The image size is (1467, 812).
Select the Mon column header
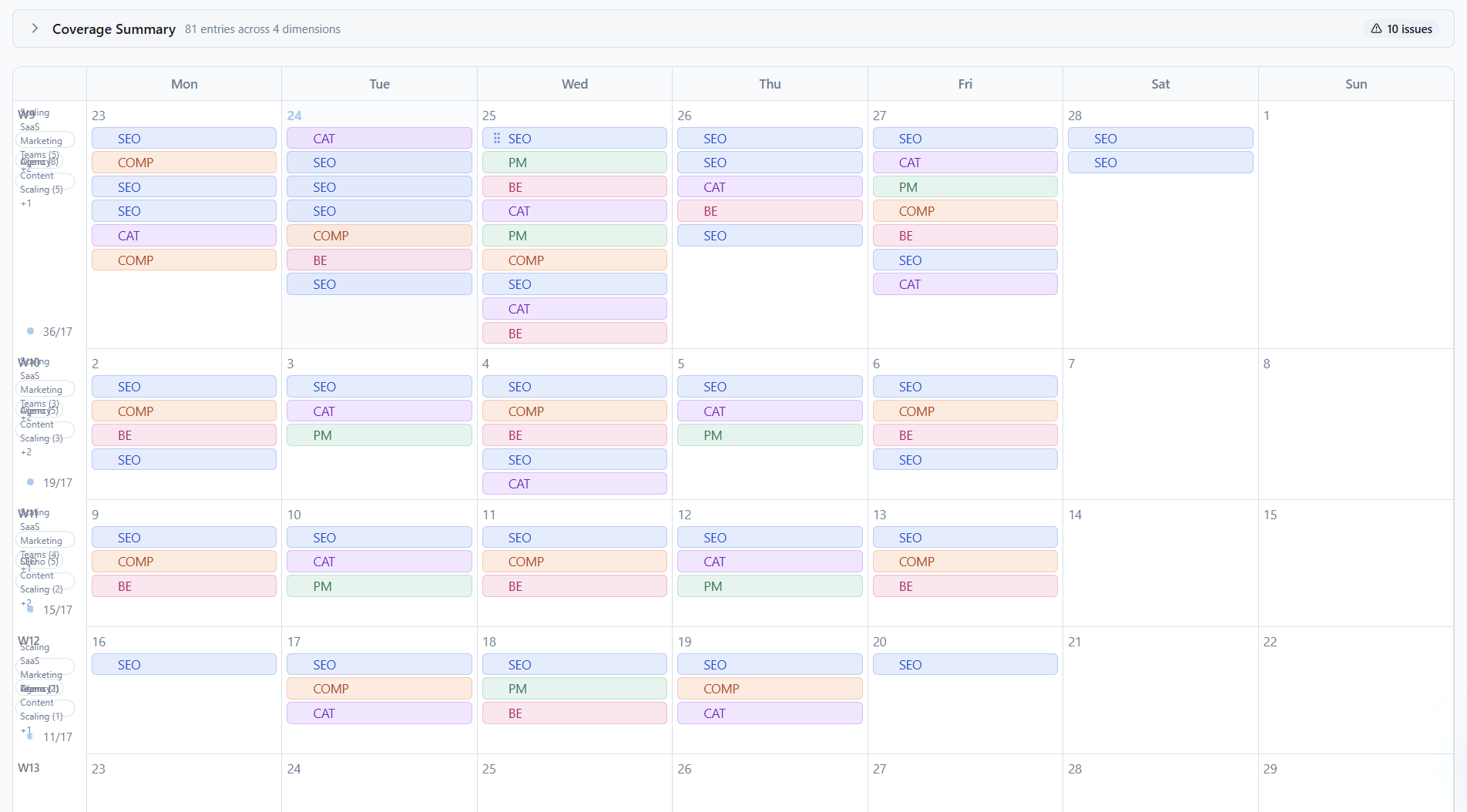184,83
